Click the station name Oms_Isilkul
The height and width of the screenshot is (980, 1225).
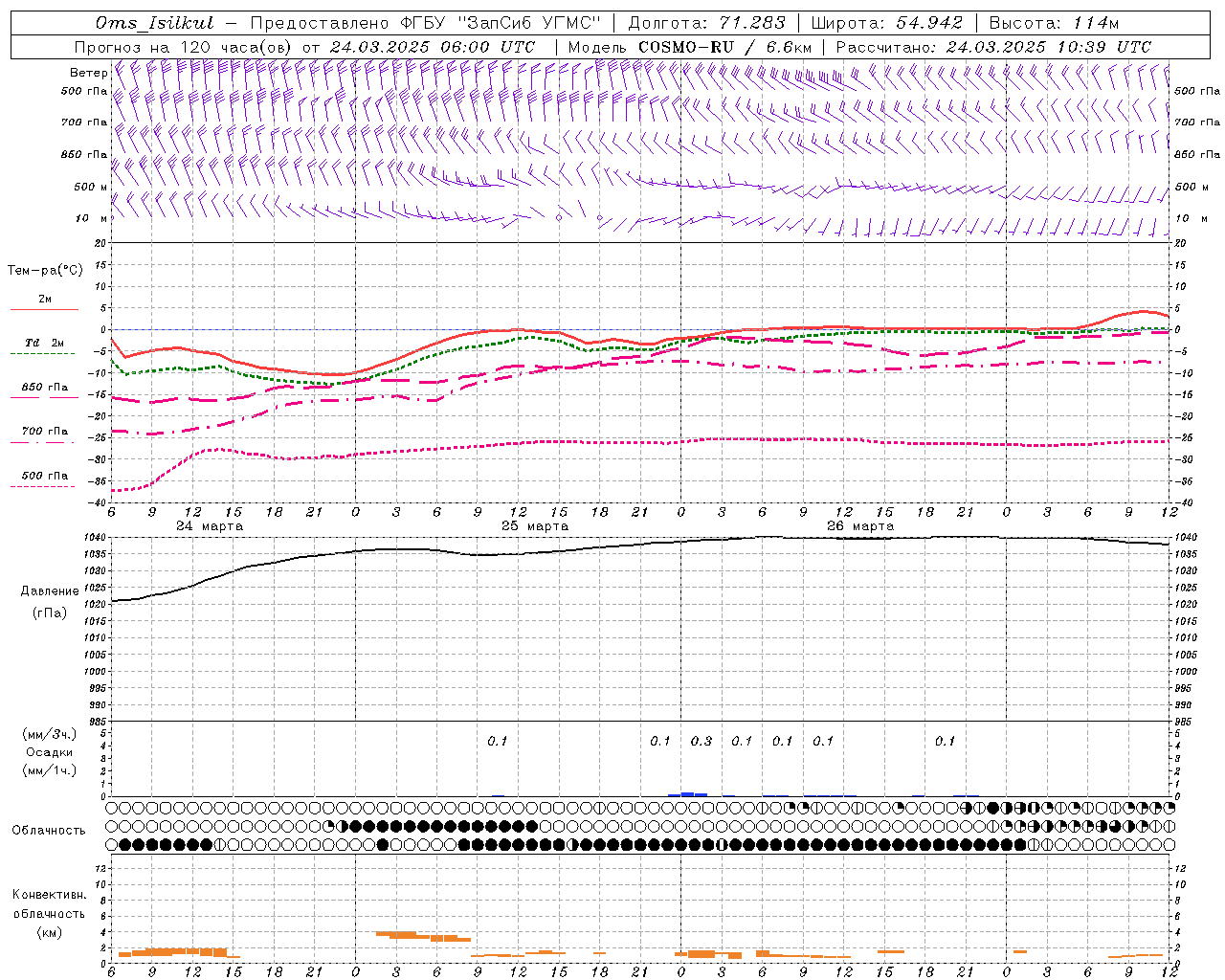tap(154, 23)
